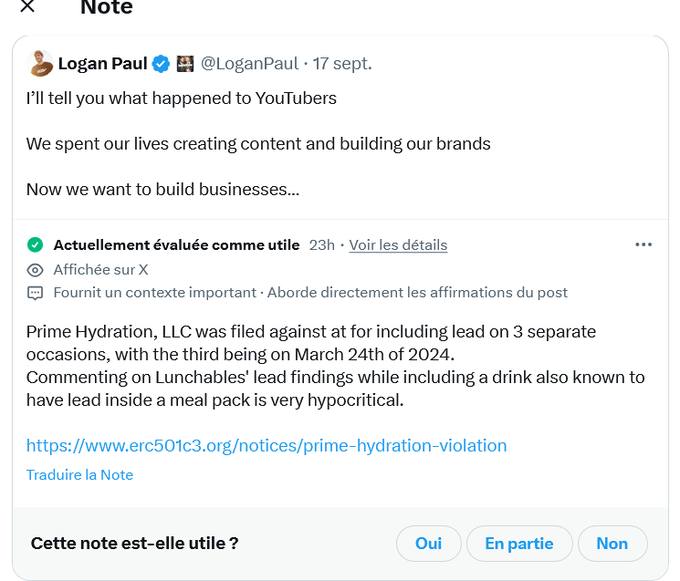Click the Logan Paul display name

(103, 64)
